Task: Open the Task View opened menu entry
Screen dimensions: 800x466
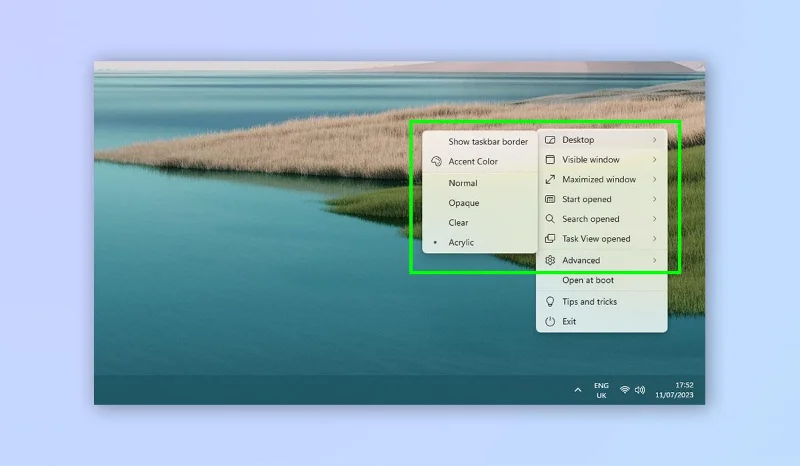Action: [x=602, y=239]
